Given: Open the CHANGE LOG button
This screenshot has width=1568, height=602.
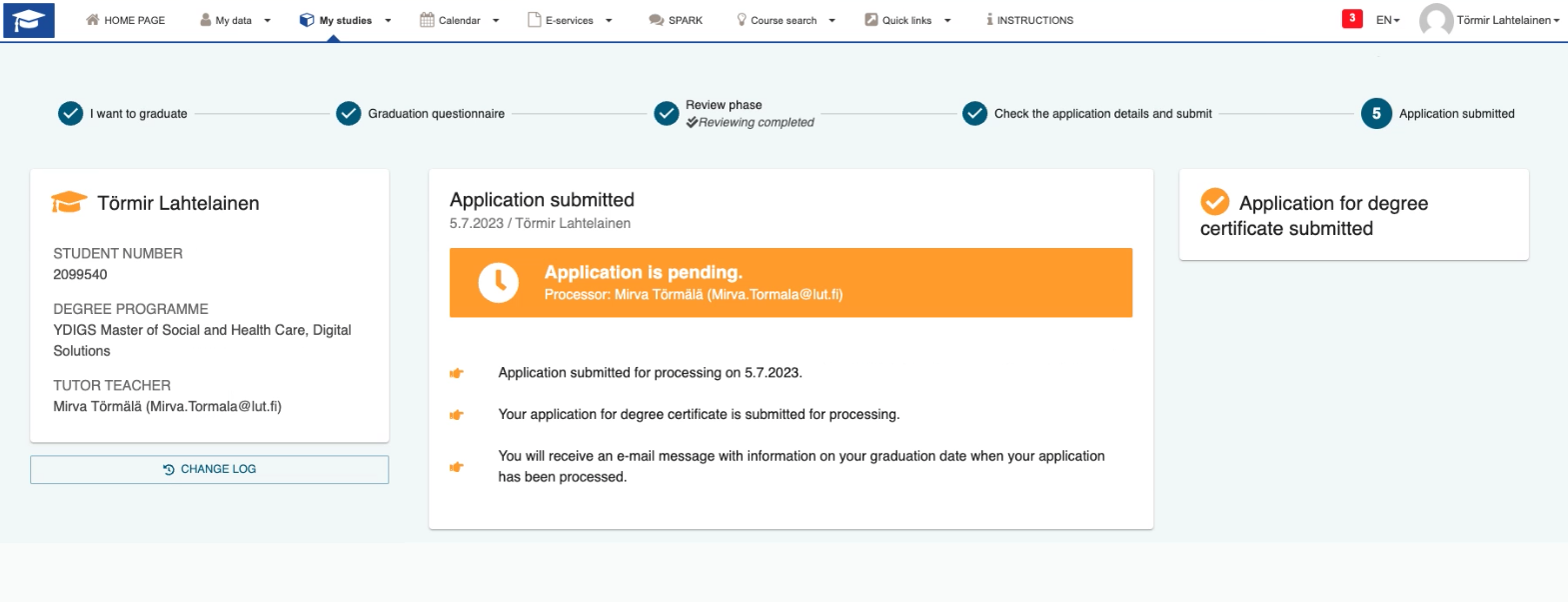Looking at the screenshot, I should [209, 469].
